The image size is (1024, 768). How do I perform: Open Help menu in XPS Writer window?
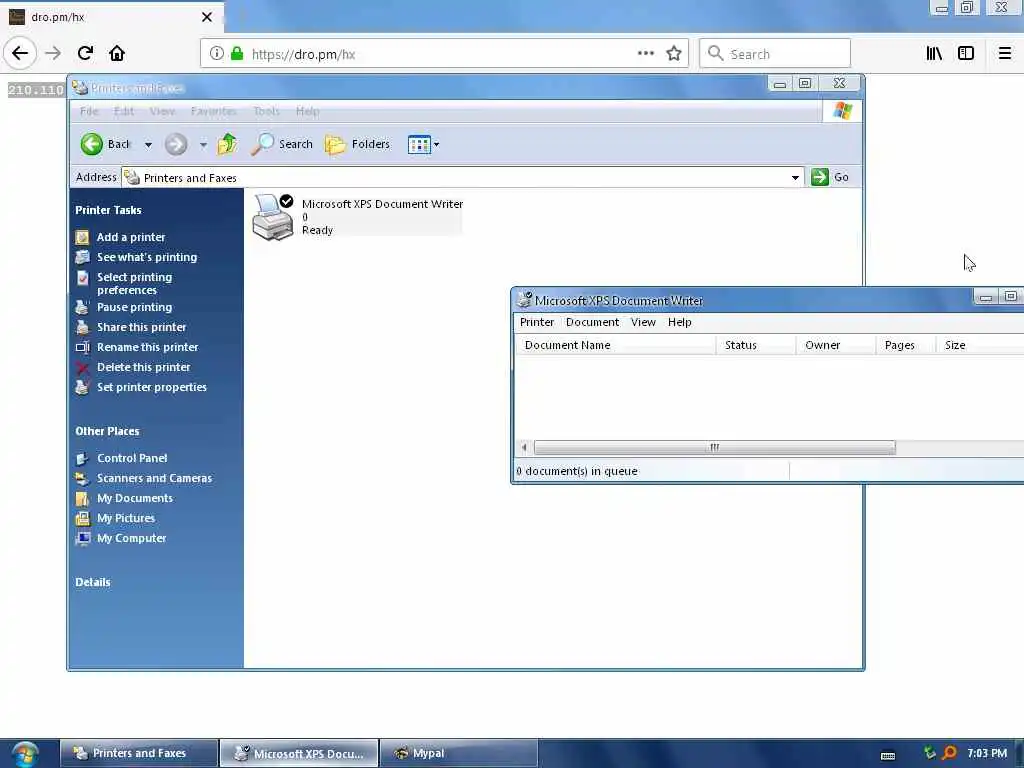(x=680, y=322)
